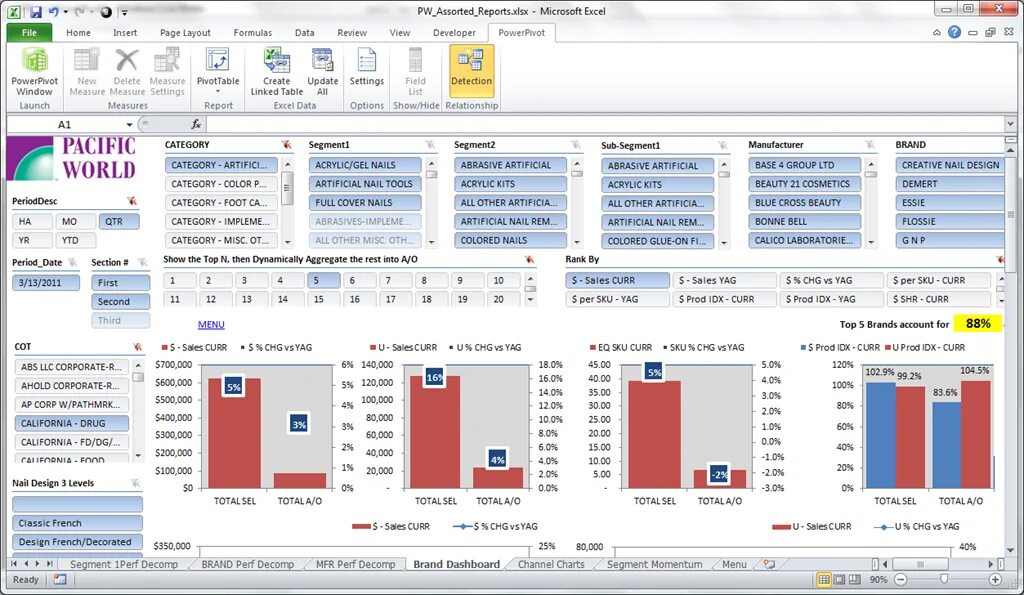Clear filter on Segment1 slicer
The height and width of the screenshot is (595, 1024).
tap(430, 144)
